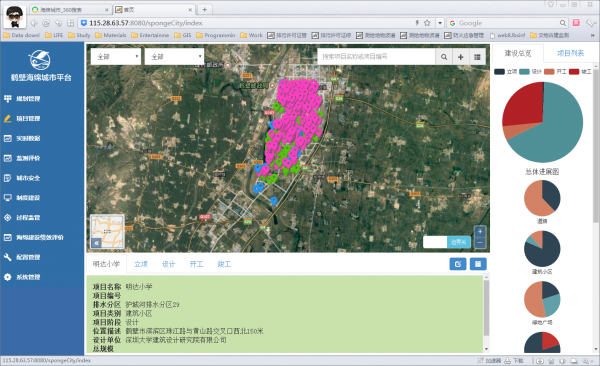Viewport: 600px width, 366px height.
Task: Open 系统管理 gear icon in sidebar
Action: click(8, 277)
